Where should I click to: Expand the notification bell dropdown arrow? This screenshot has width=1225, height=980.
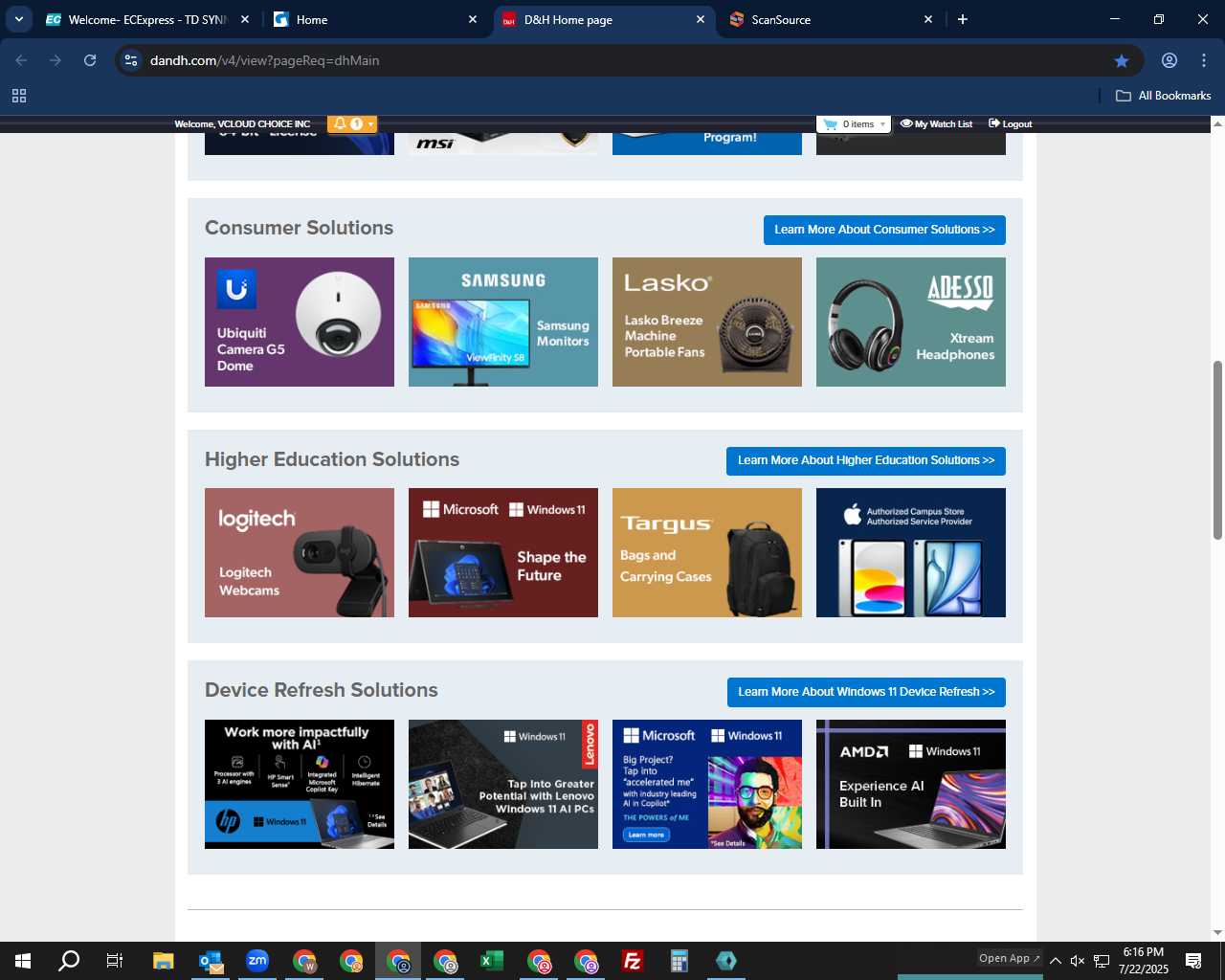click(x=370, y=124)
